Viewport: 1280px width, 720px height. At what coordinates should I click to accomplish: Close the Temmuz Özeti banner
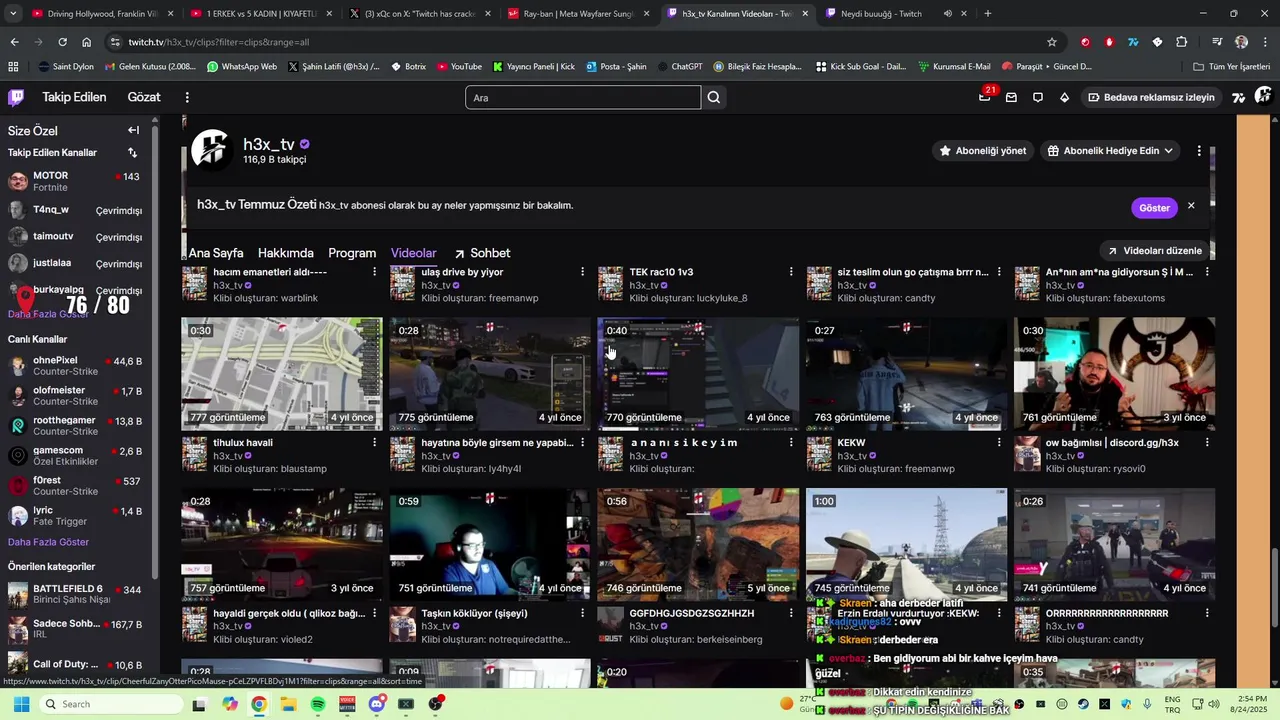pos(1191,206)
